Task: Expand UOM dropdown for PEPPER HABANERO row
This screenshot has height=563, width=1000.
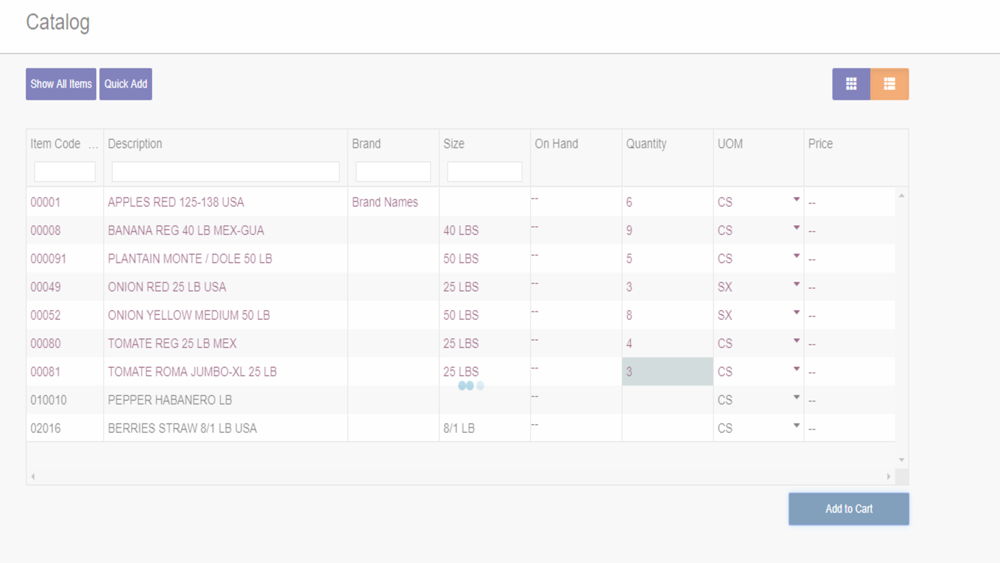Action: click(796, 399)
